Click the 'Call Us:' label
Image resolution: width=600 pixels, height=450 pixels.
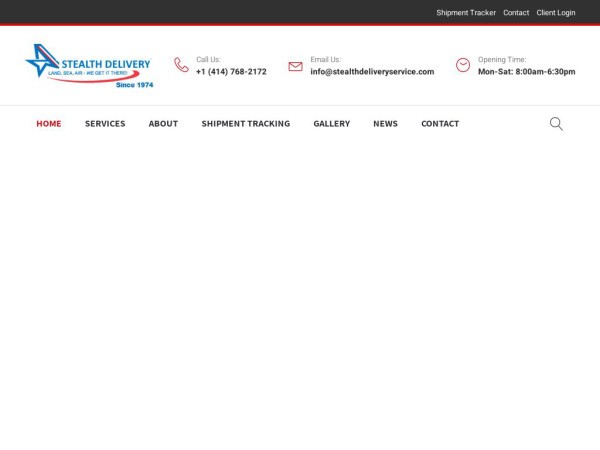point(209,59)
